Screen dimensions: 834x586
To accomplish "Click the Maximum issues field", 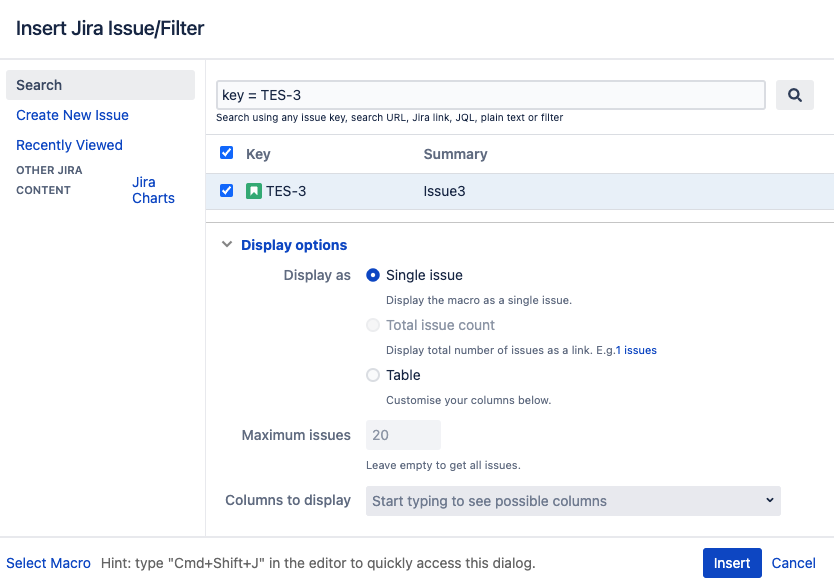I will point(403,435).
